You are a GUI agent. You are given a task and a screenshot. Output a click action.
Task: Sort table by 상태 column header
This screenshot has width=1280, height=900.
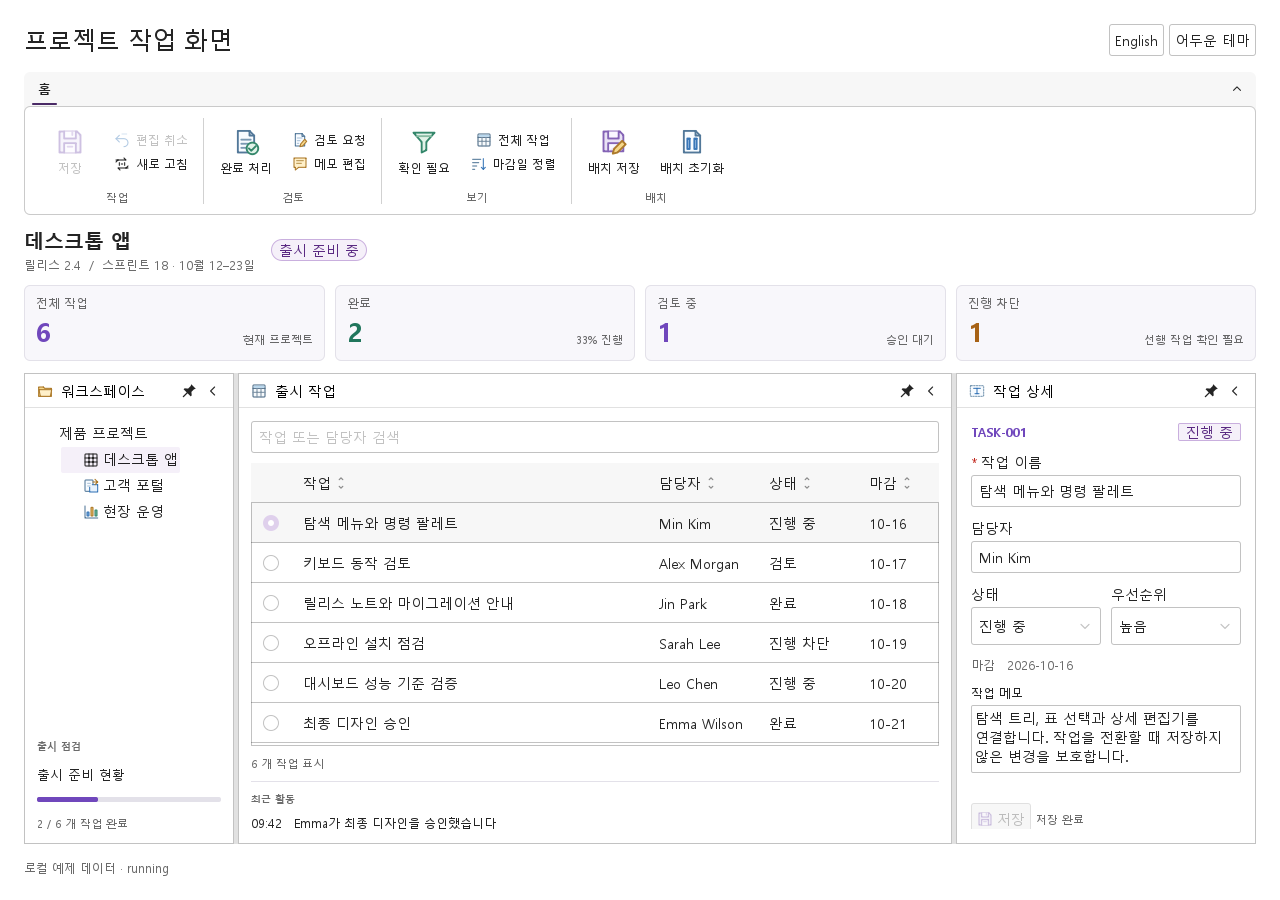(790, 483)
